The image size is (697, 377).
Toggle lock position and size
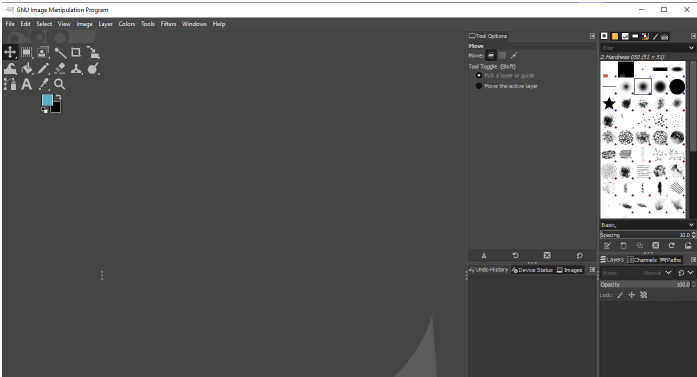tap(631, 295)
